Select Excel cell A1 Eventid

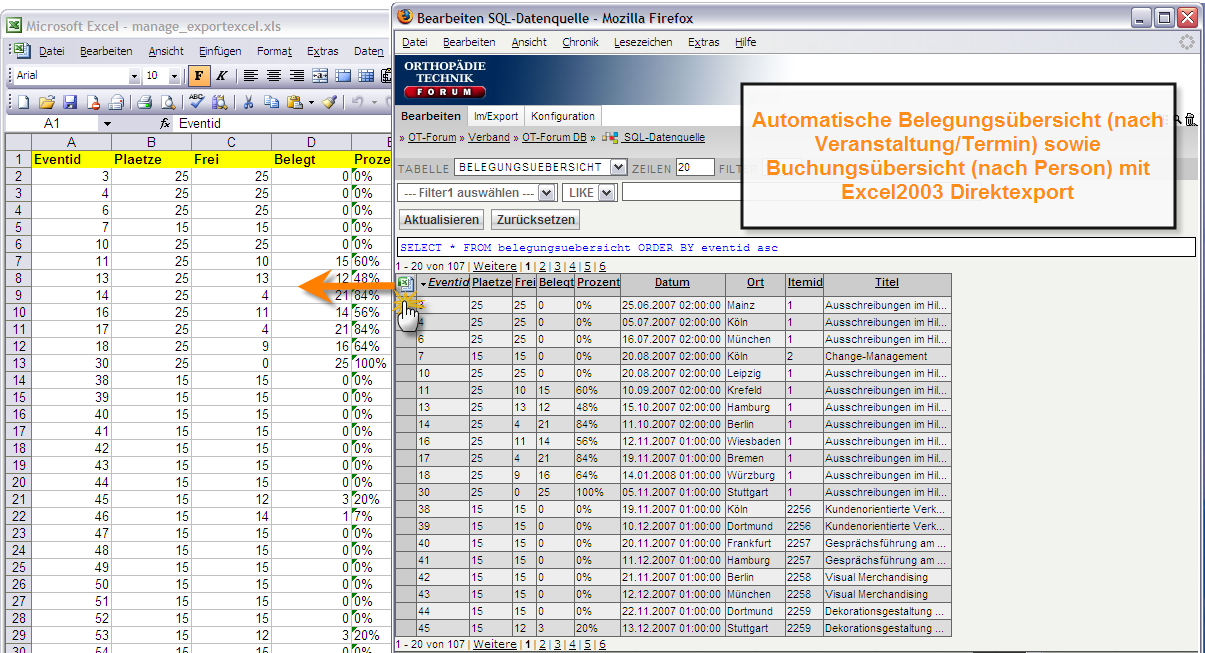point(71,159)
